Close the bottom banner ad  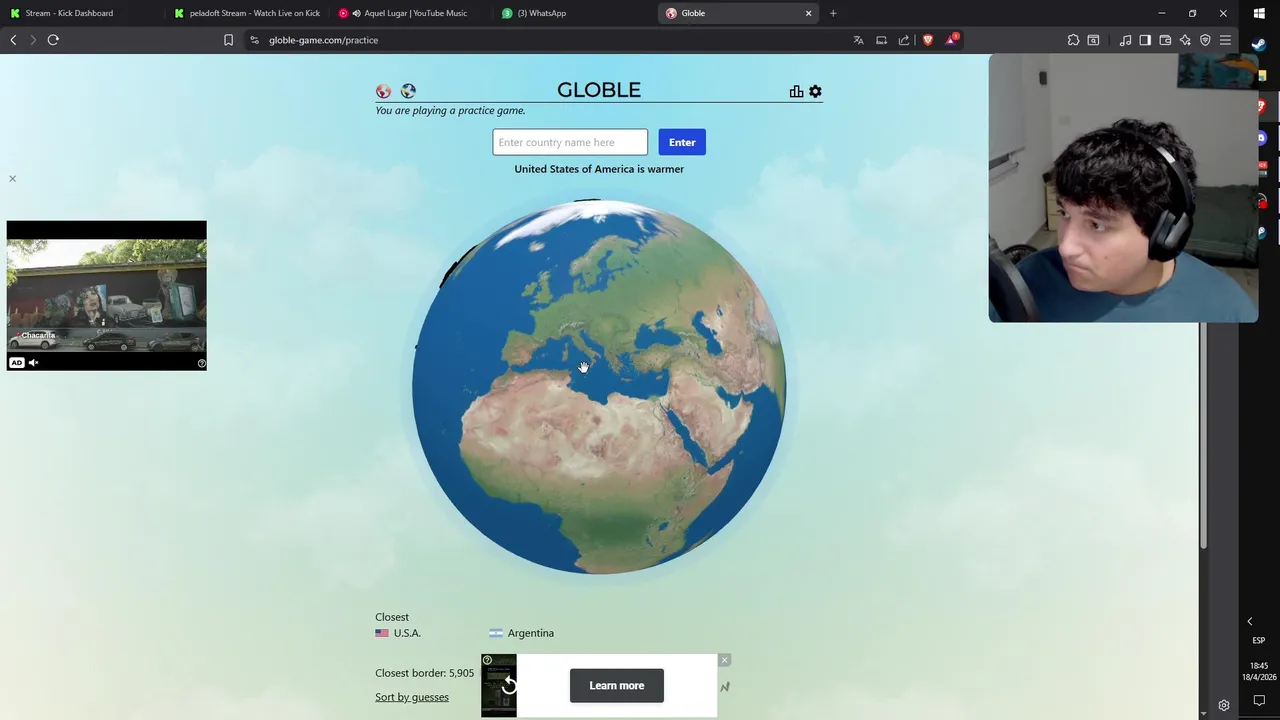tap(724, 660)
